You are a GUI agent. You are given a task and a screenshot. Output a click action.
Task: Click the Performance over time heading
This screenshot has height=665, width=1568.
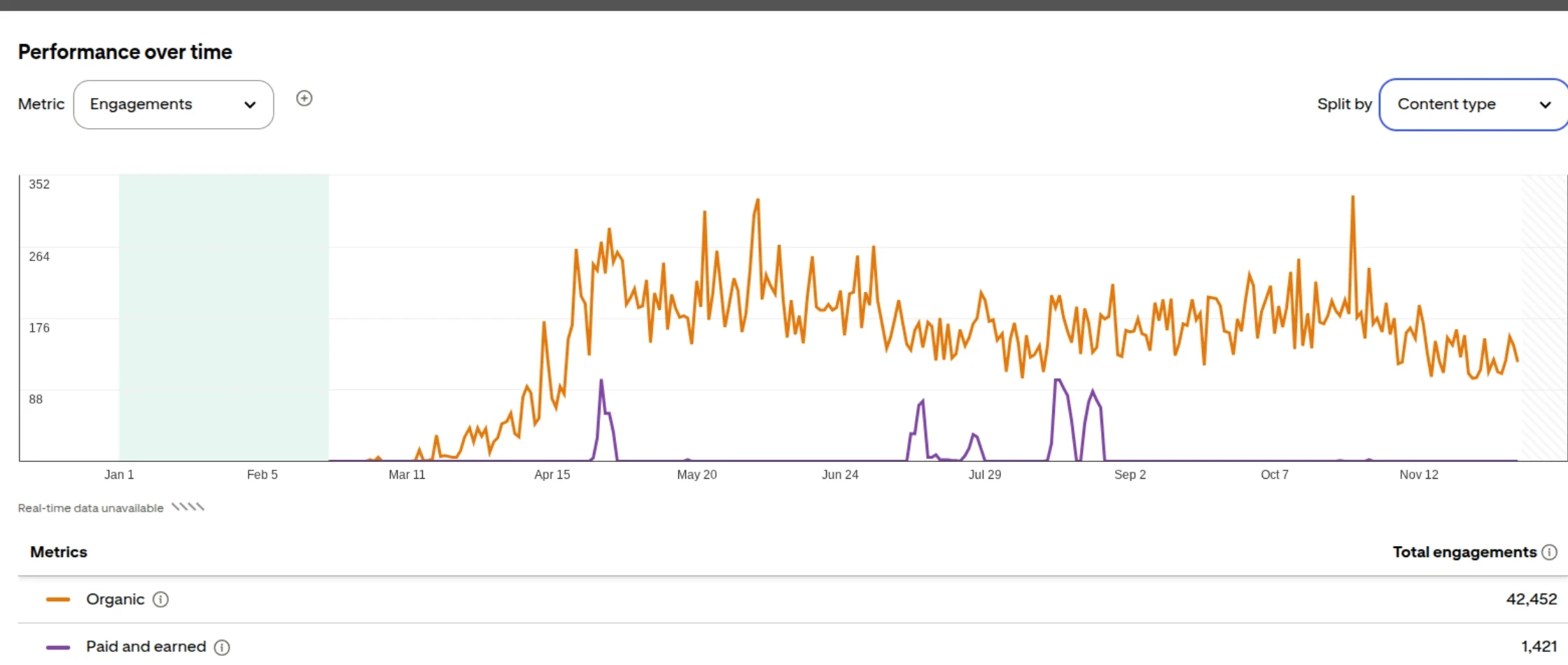click(125, 52)
